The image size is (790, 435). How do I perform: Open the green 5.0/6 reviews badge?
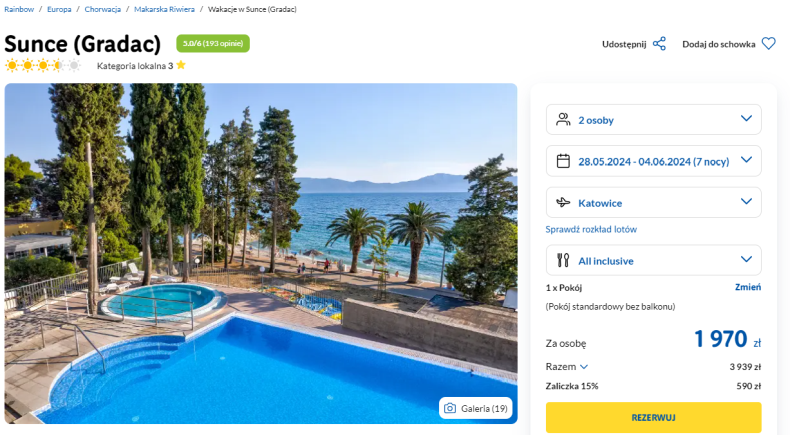pos(213,43)
